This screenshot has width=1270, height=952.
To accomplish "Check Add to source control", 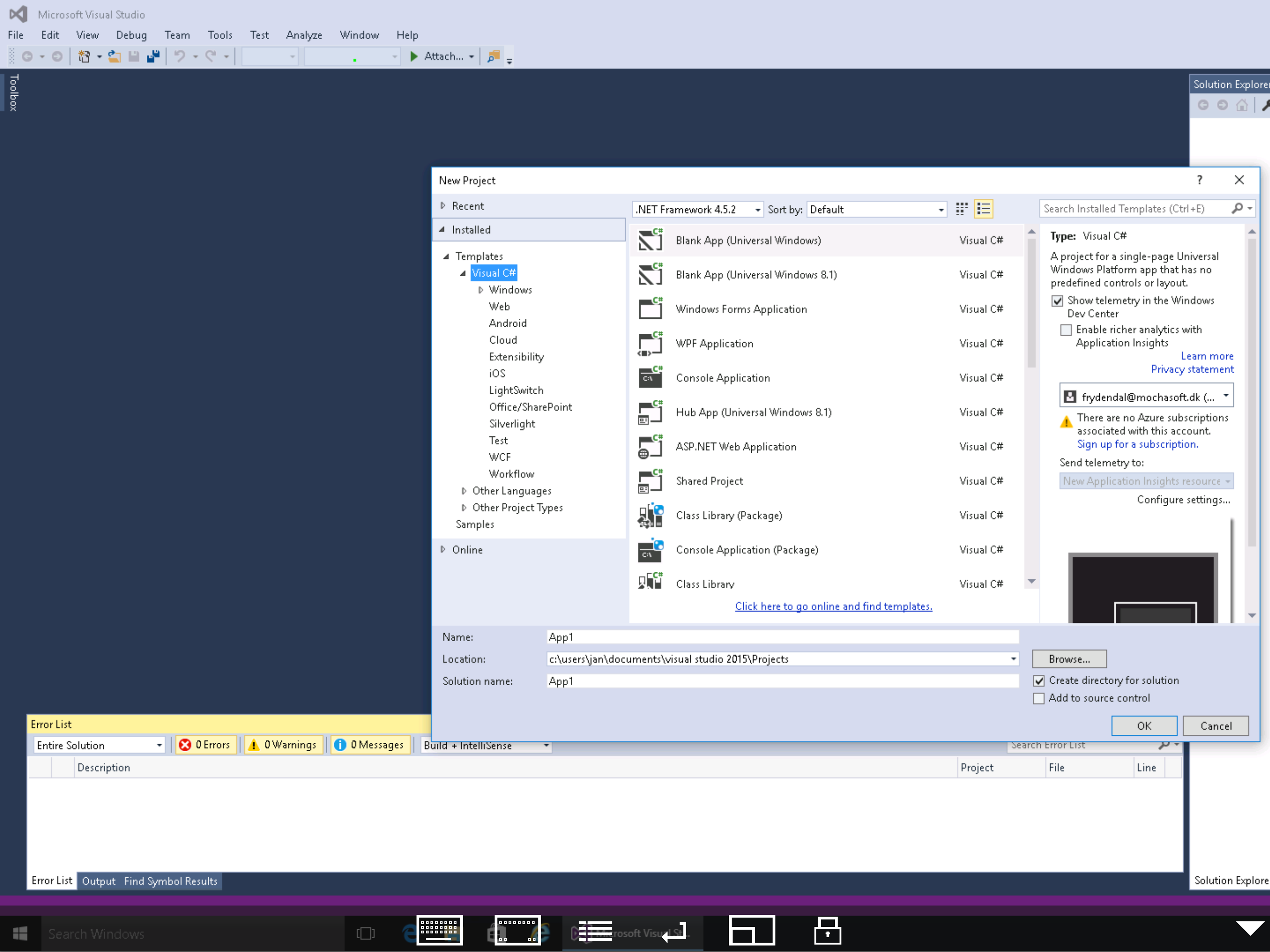I will point(1038,698).
